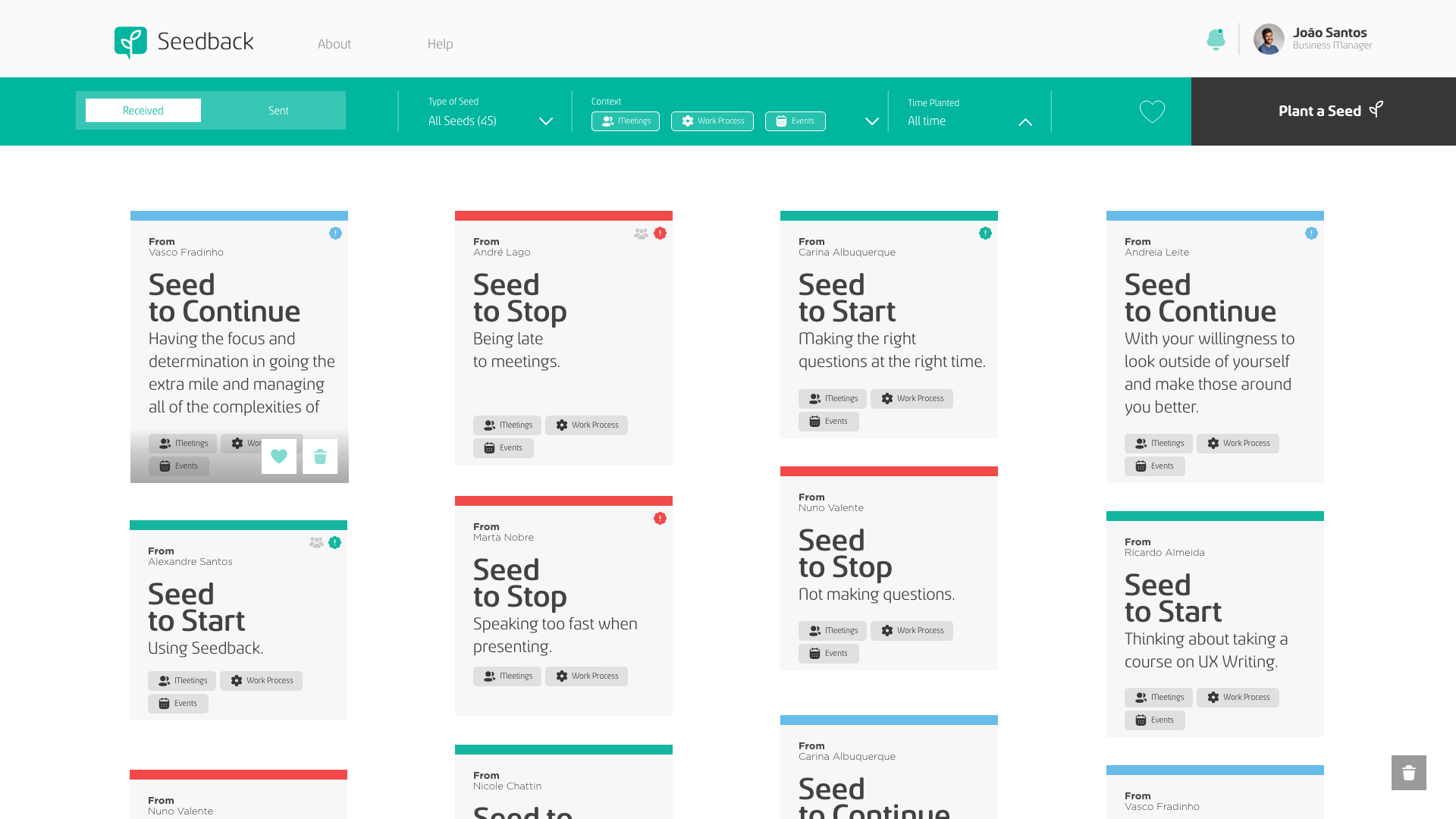Open João Santos profile avatar
The width and height of the screenshot is (1456, 819).
click(1269, 39)
